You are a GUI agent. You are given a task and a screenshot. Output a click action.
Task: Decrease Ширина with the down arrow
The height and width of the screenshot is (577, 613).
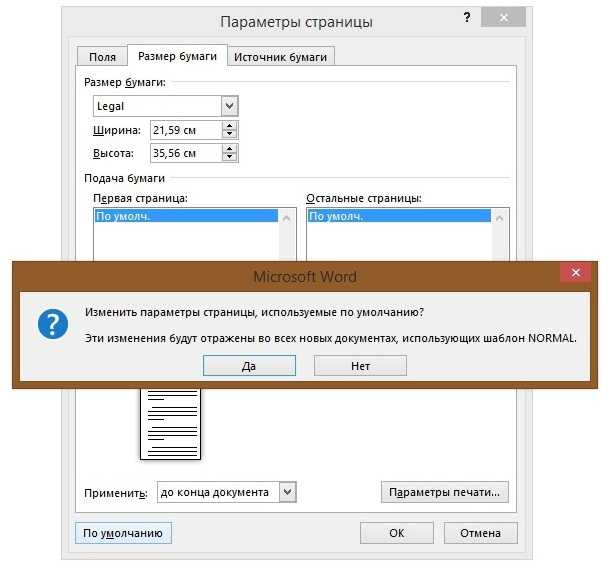tap(230, 135)
